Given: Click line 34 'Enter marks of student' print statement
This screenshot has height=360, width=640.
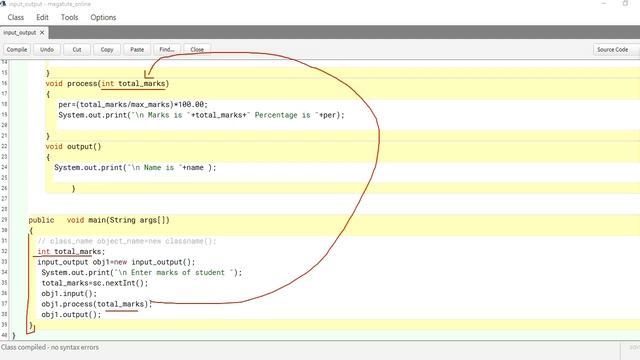Looking at the screenshot, I should pyautogui.click(x=141, y=273).
